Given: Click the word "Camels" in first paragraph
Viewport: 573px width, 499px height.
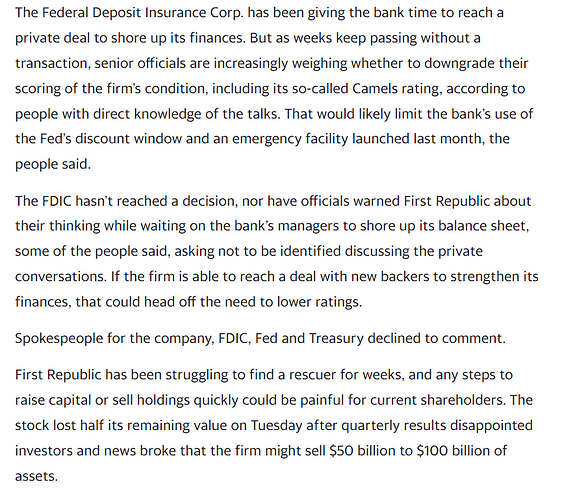Looking at the screenshot, I should point(375,89).
